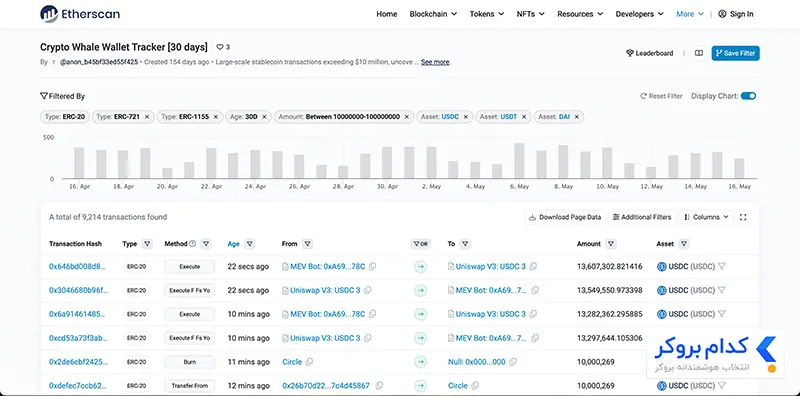Open the Leaderboard
The height and width of the screenshot is (396, 800).
(649, 53)
